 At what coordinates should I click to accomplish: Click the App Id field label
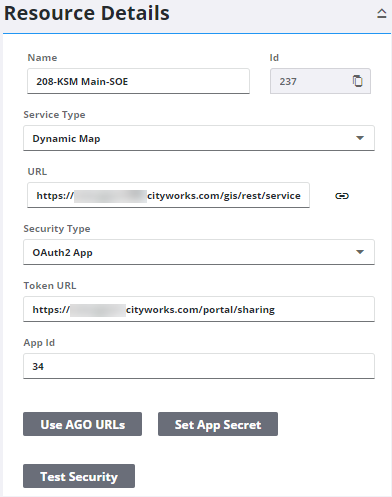click(x=39, y=343)
